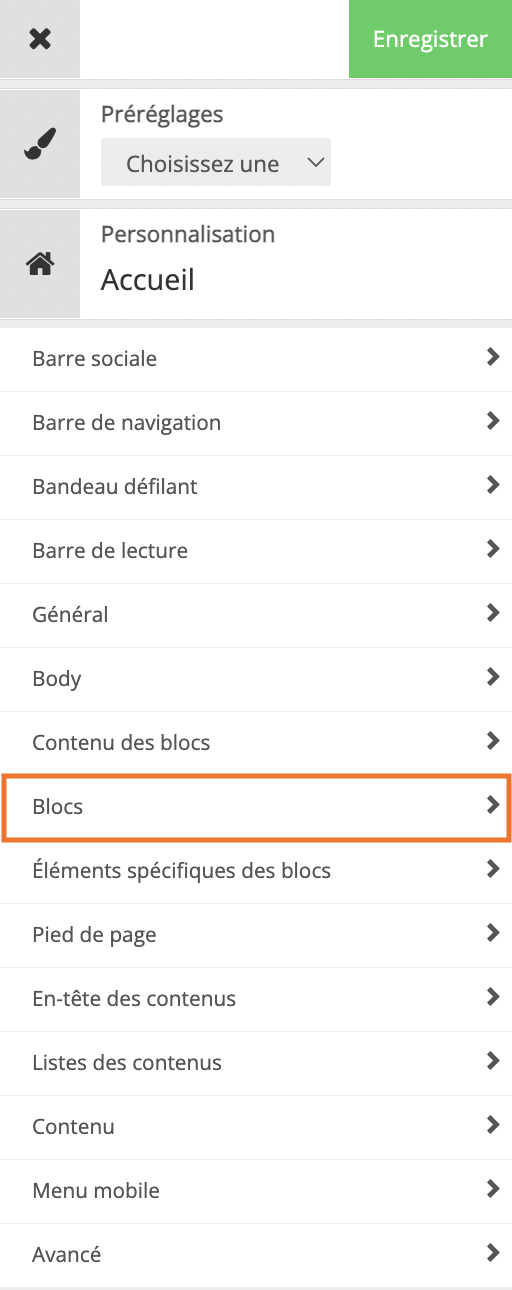Expand the Avancé settings chevron
Screen dimensions: 512x1290
(x=492, y=1253)
